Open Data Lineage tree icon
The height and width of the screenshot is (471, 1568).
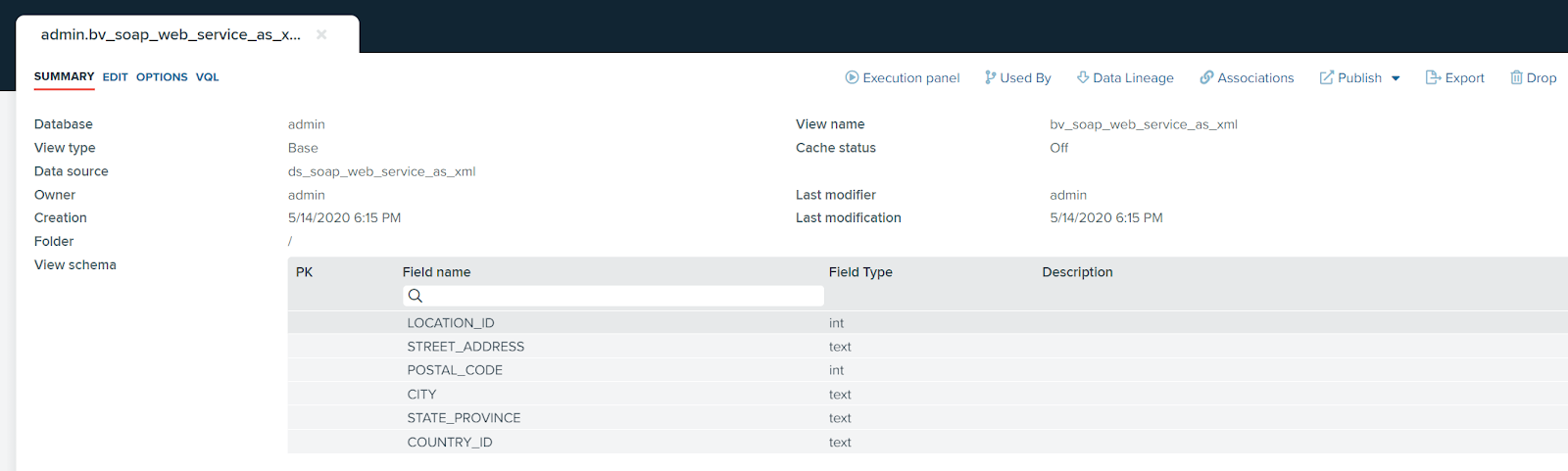coord(1083,77)
